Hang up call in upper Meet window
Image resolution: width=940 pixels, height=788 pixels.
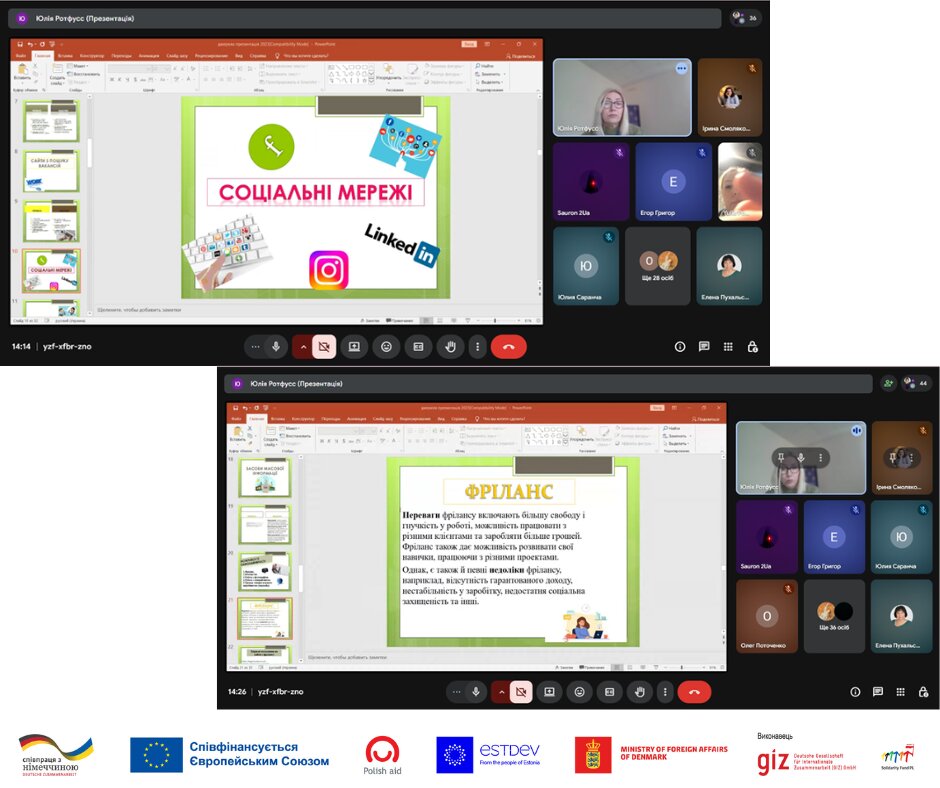click(508, 347)
